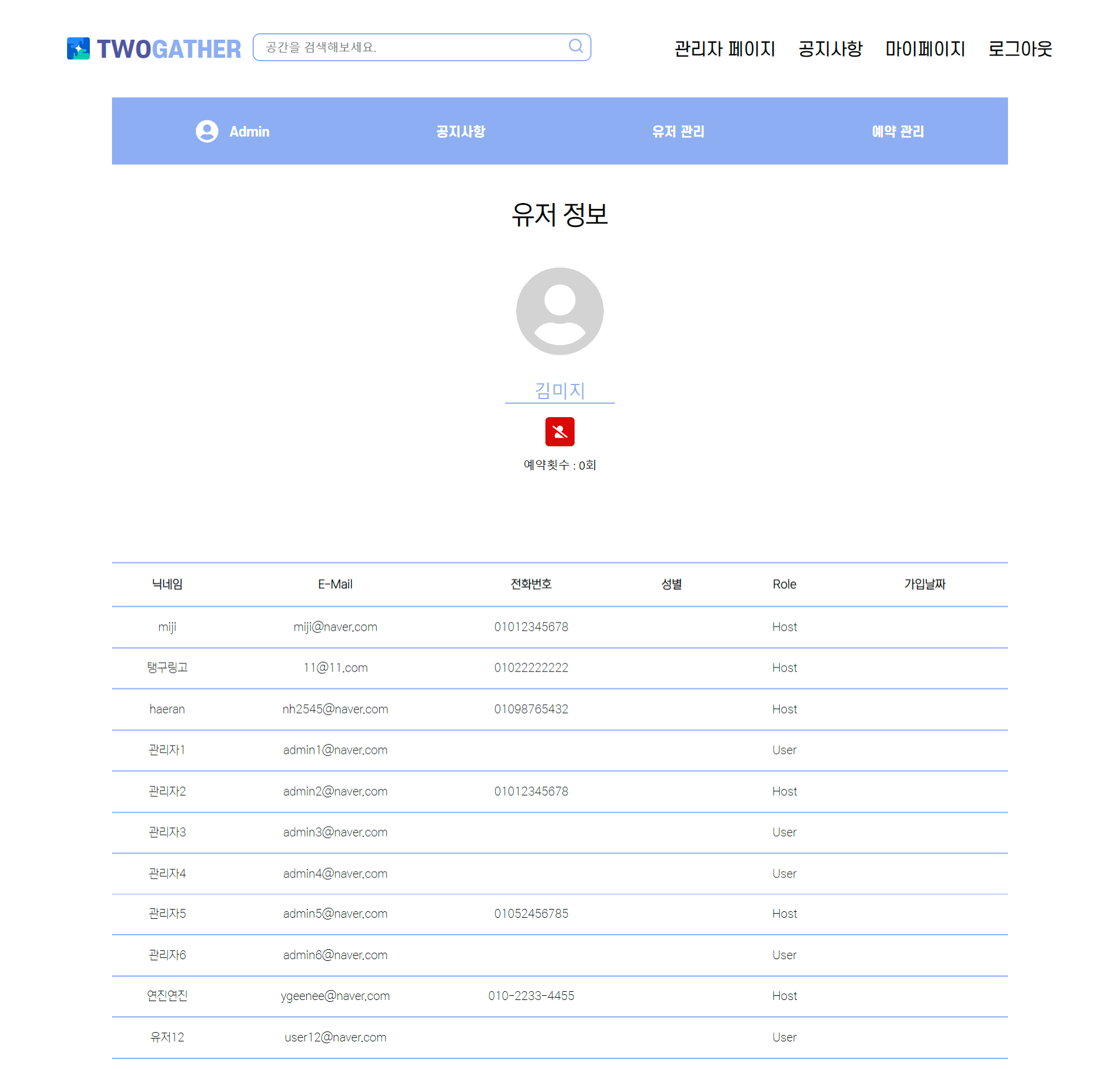
Task: Click the large gray profile picture
Action: pyautogui.click(x=559, y=311)
